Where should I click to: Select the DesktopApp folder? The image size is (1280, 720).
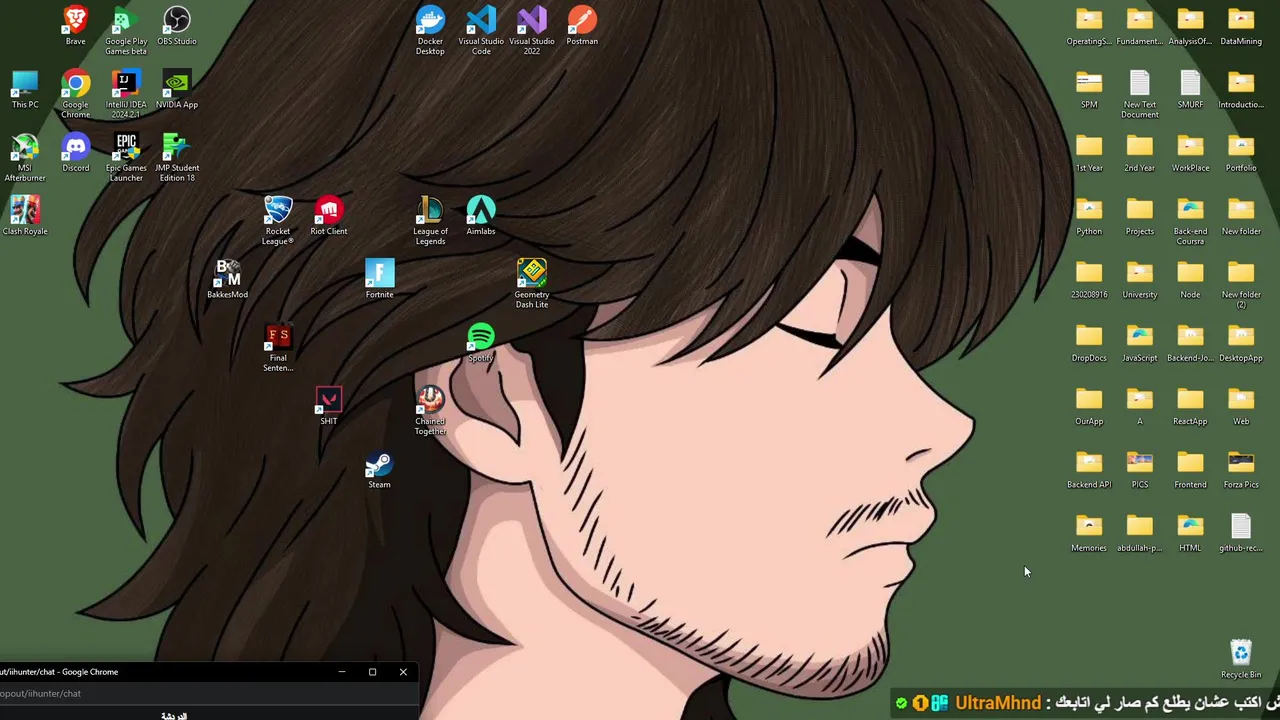[1241, 342]
